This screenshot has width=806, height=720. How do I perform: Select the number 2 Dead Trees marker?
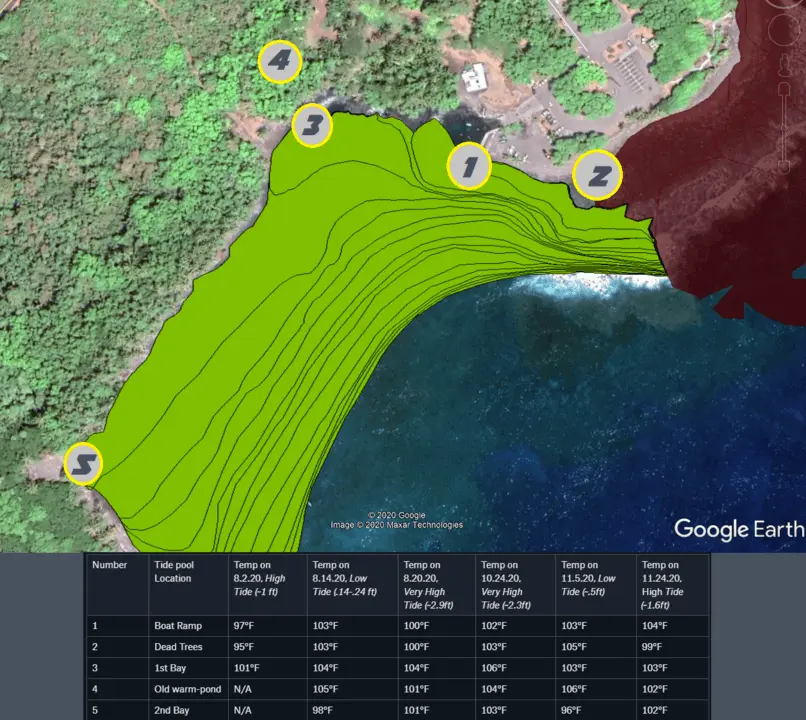click(598, 177)
